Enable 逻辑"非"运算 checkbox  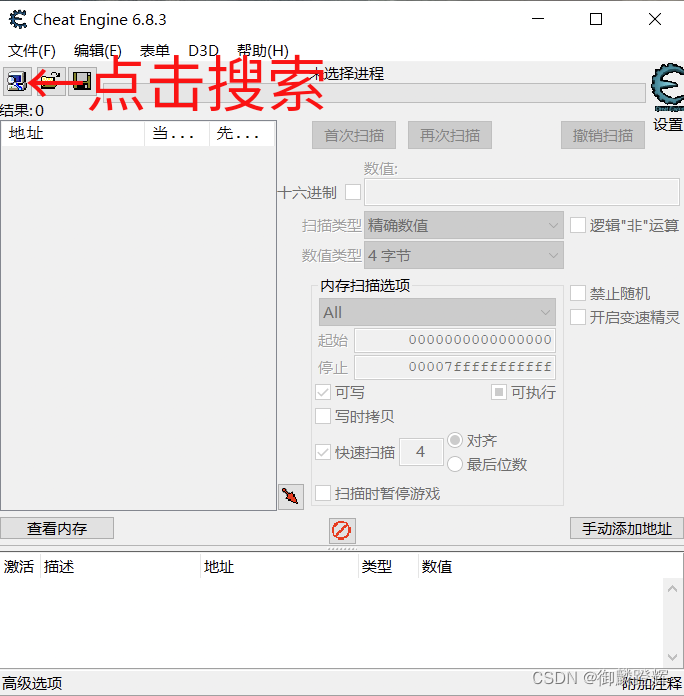tap(577, 225)
